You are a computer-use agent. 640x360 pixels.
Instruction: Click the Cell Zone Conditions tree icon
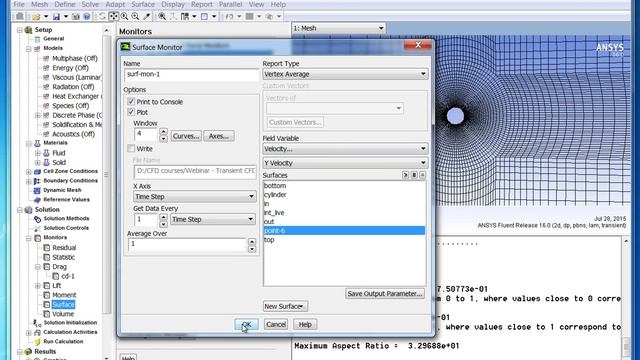37,171
